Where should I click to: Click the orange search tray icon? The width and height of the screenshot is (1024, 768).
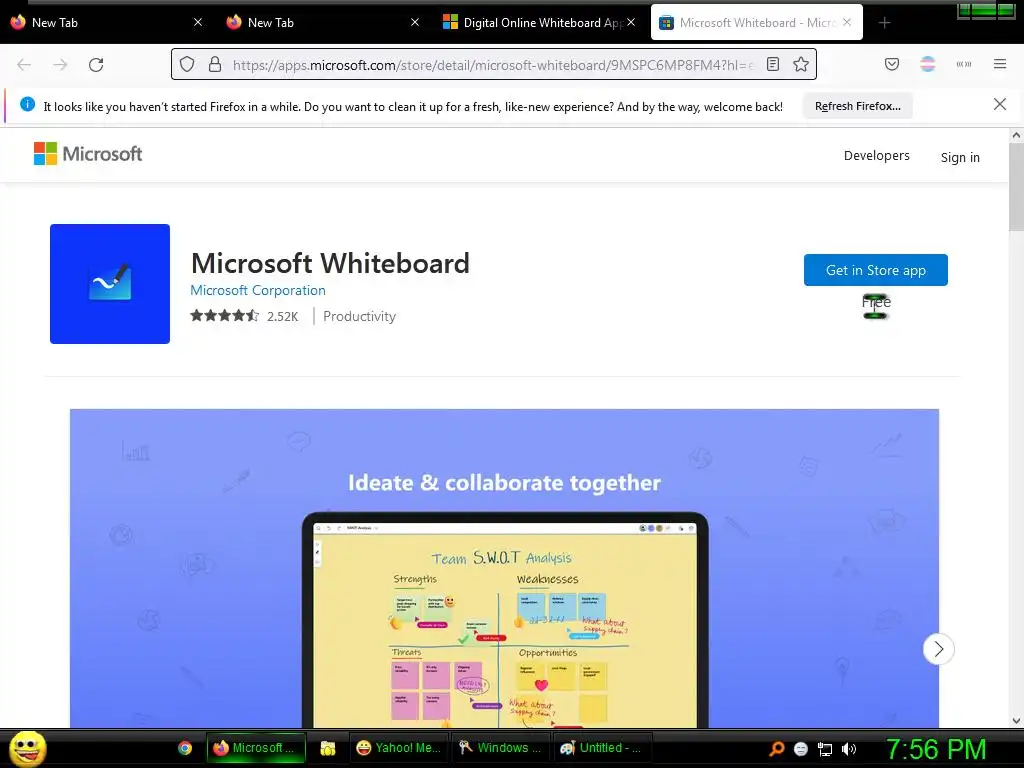(776, 749)
